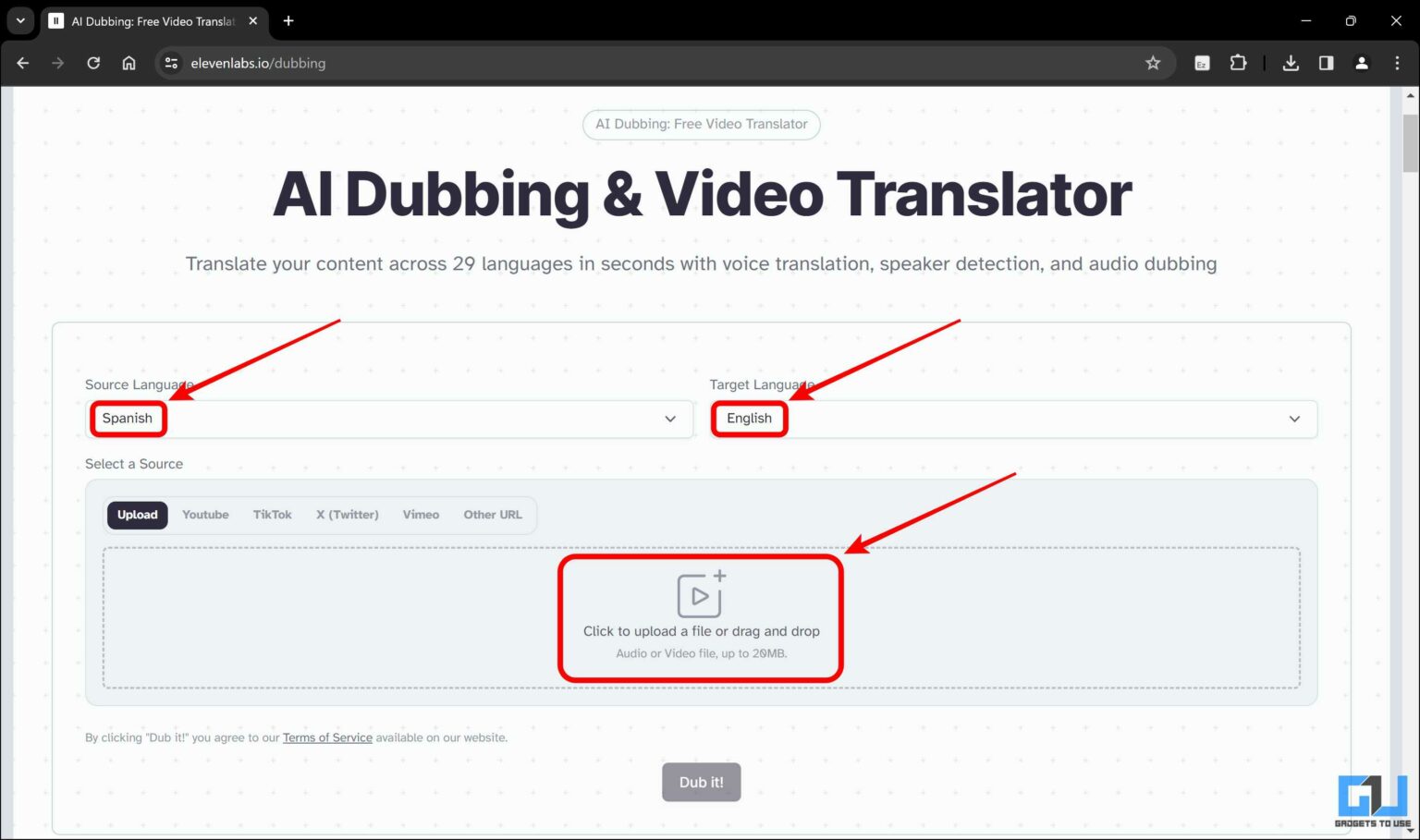This screenshot has height=840, width=1420.
Task: Select the Vimeo source option
Action: [x=421, y=515]
